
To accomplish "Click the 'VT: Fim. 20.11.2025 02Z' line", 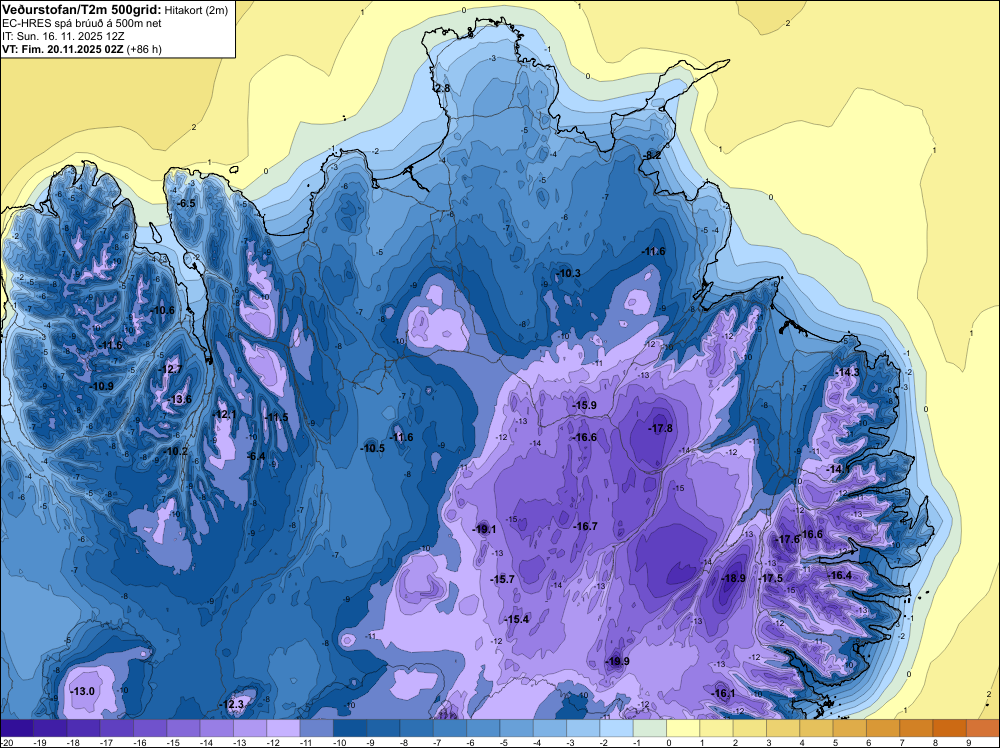I will [63, 48].
